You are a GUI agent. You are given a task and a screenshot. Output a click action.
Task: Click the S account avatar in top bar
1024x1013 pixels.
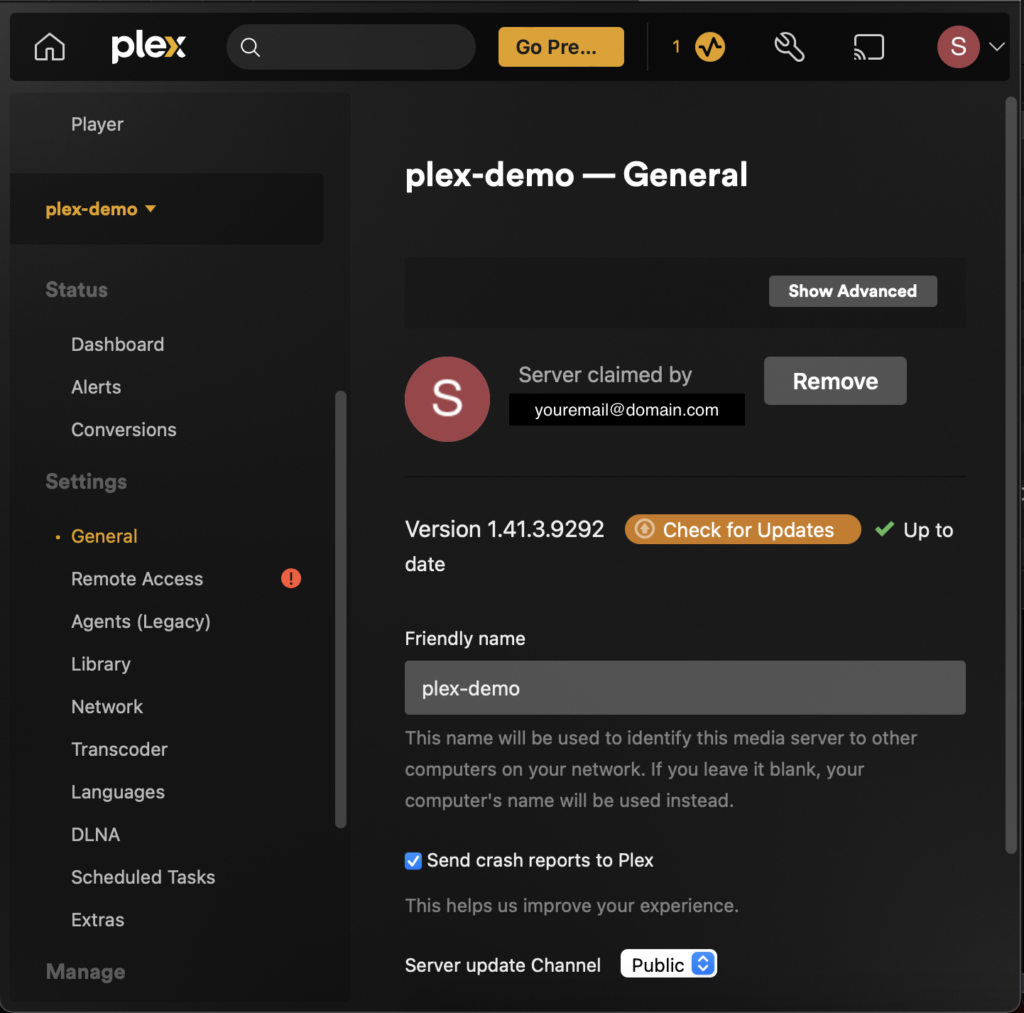[x=958, y=47]
